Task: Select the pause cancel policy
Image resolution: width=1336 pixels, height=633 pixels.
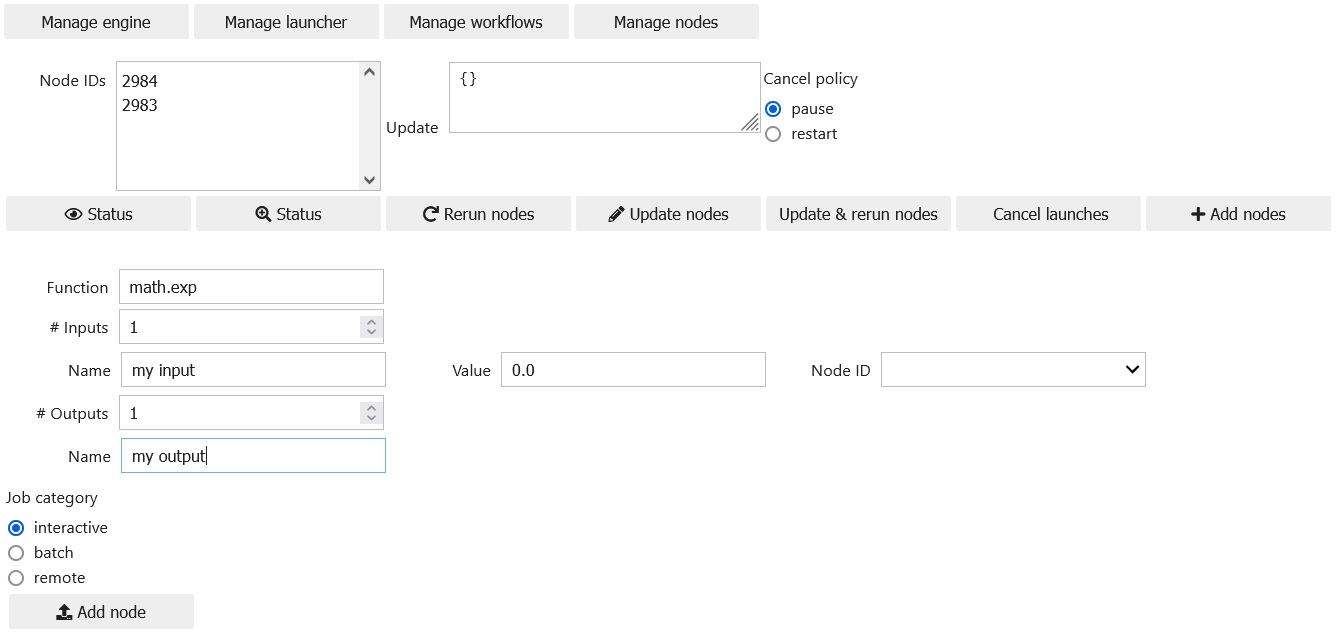Action: tap(773, 109)
